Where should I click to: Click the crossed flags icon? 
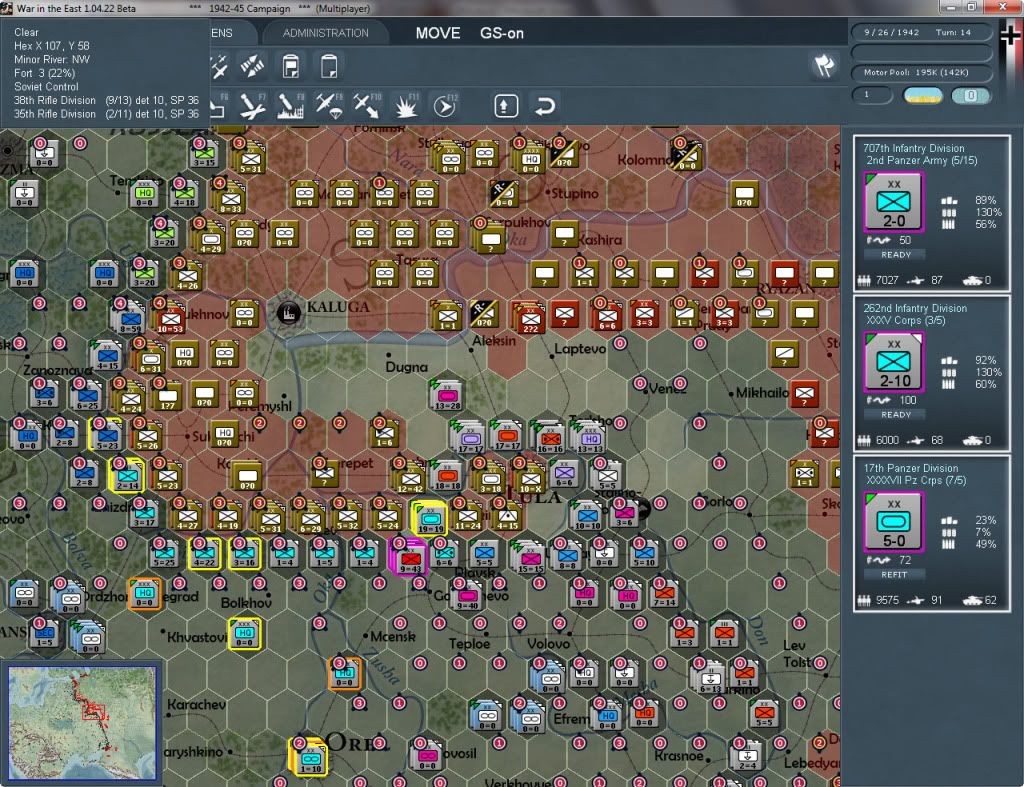click(824, 65)
